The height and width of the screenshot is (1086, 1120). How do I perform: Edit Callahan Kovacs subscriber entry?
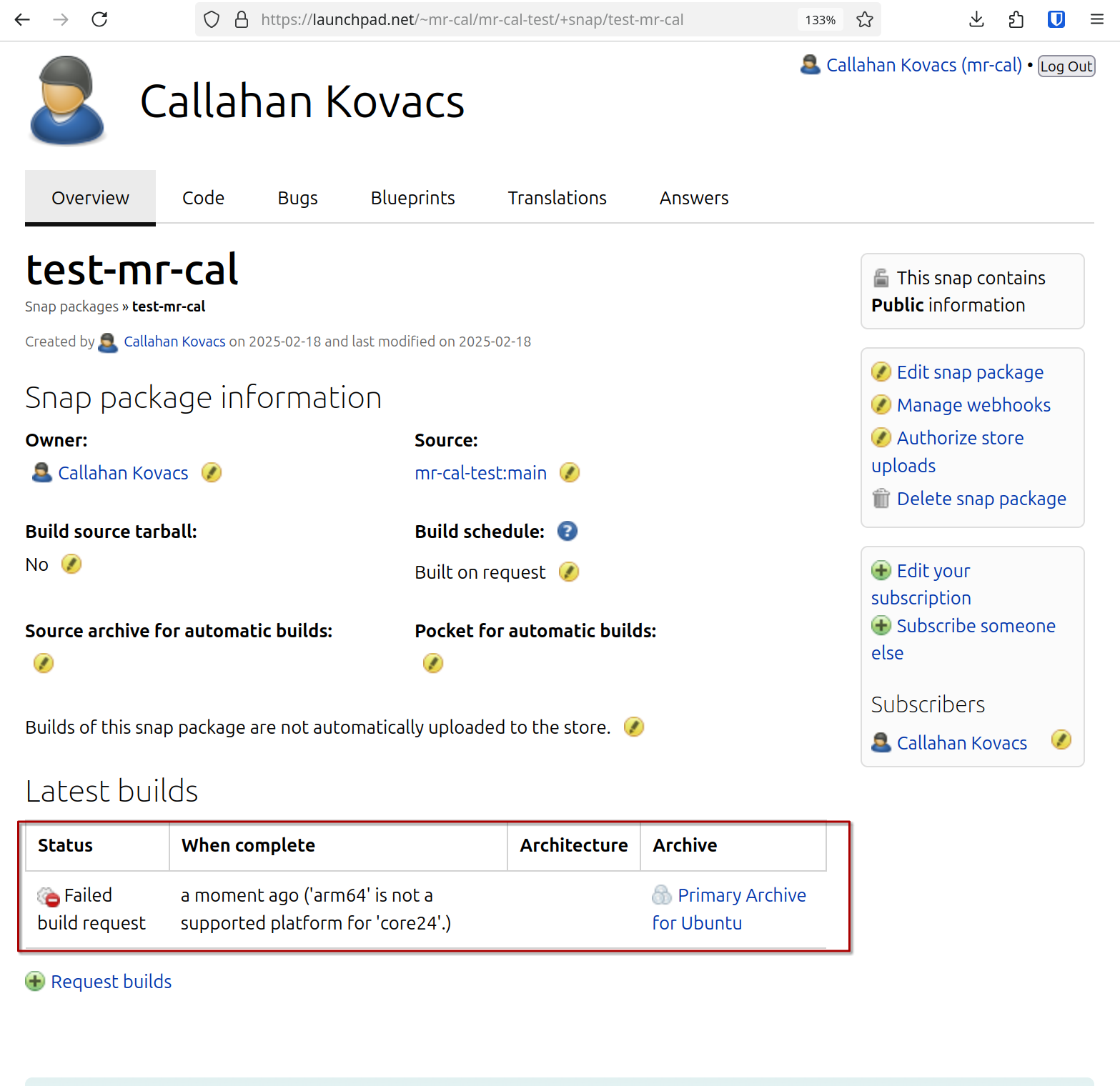(x=1061, y=739)
